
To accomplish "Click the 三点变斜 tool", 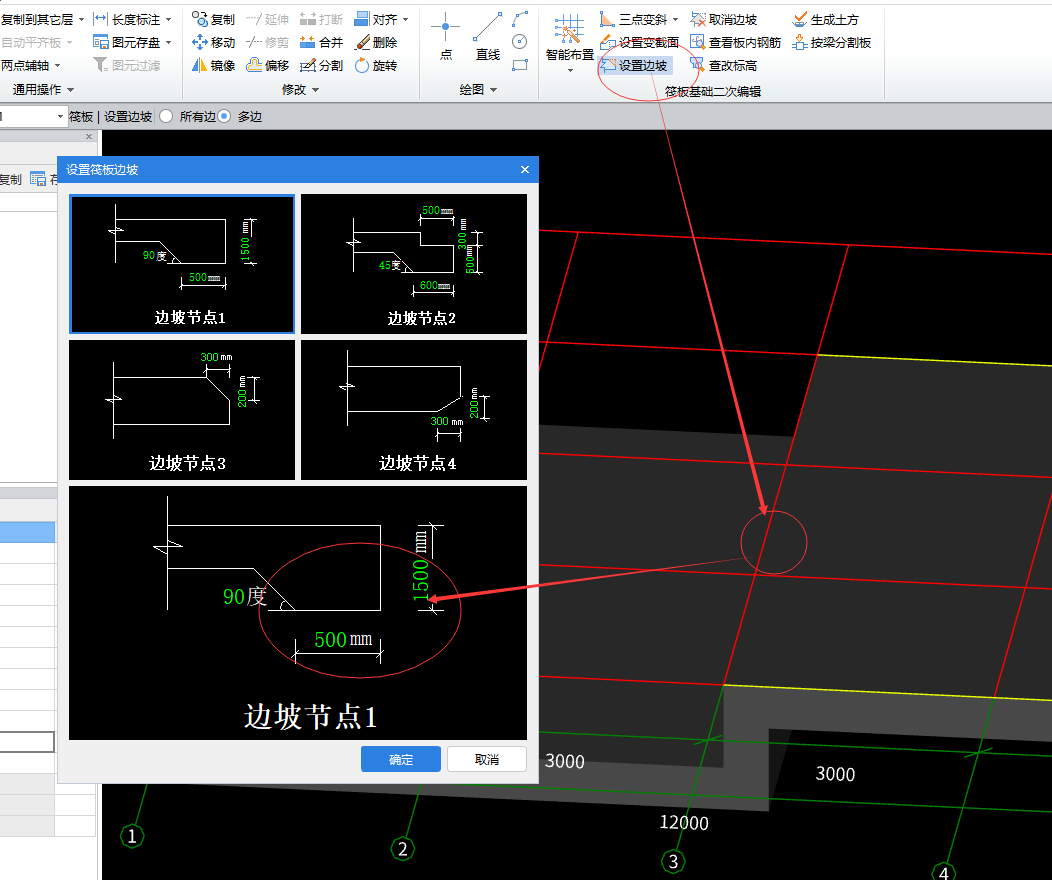I will coord(634,19).
